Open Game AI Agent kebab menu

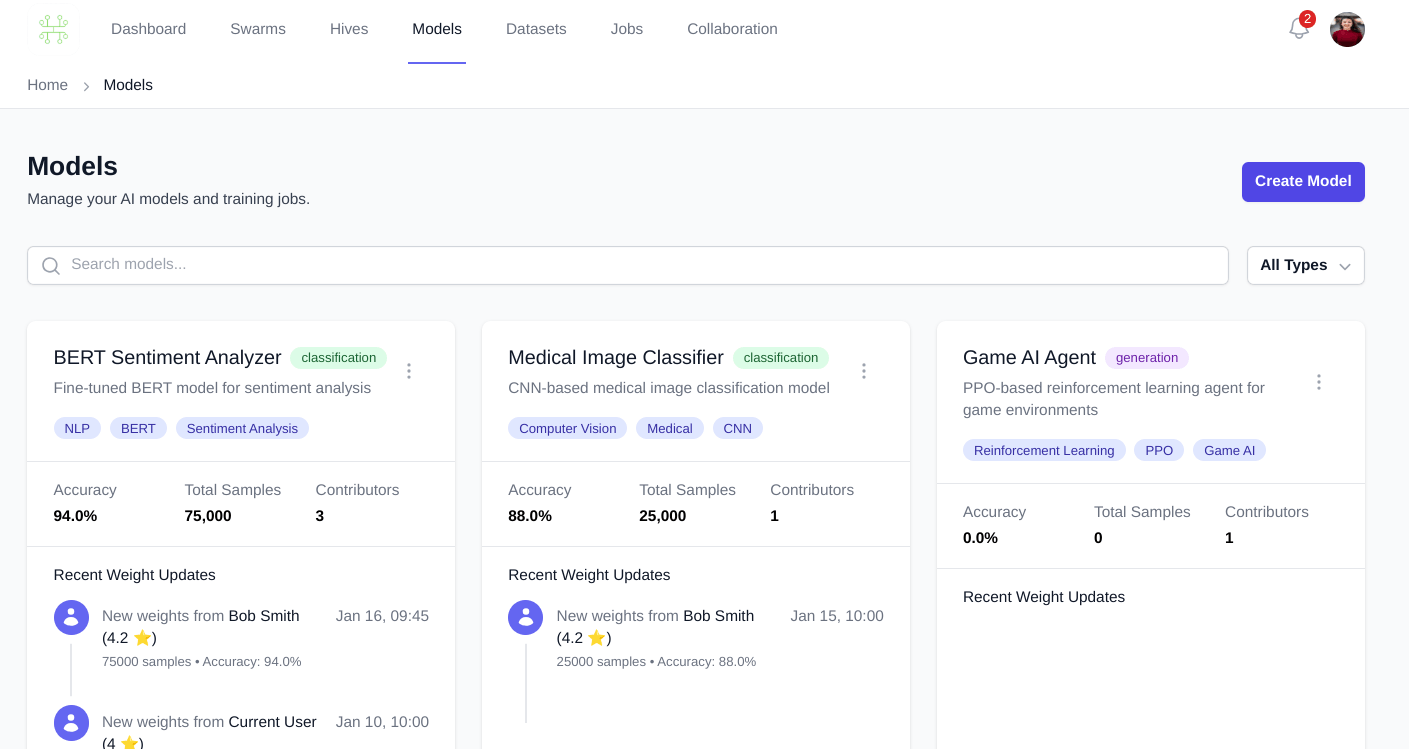point(1318,382)
